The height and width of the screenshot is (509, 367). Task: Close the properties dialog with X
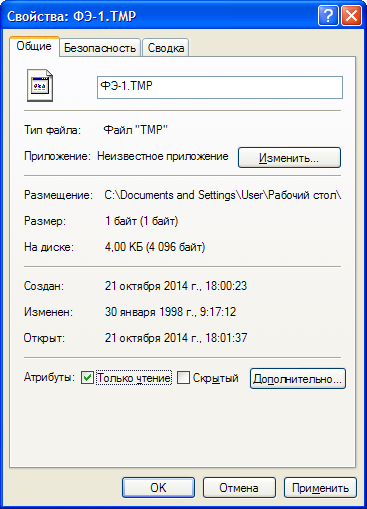[x=351, y=16]
